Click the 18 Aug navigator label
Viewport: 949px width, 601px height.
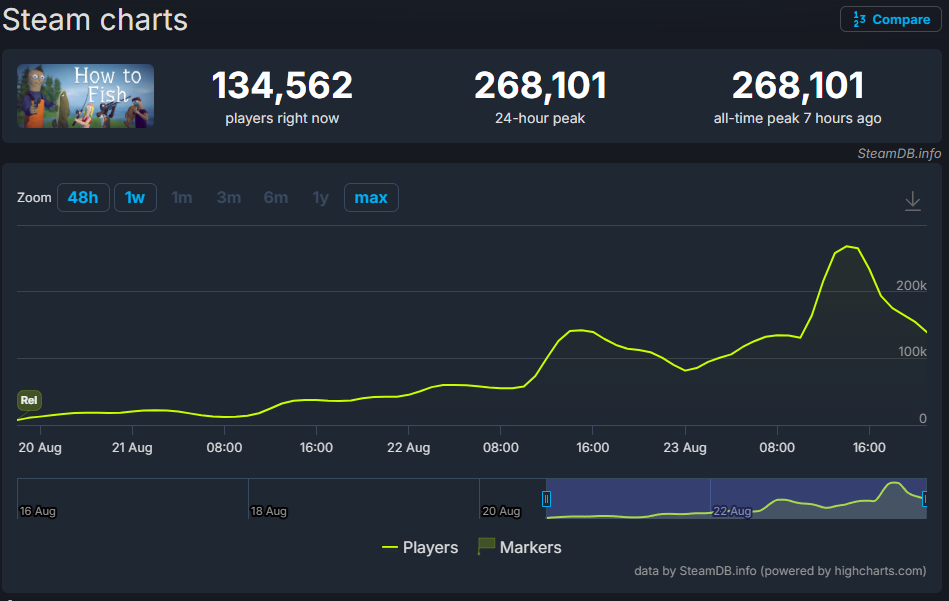click(268, 511)
